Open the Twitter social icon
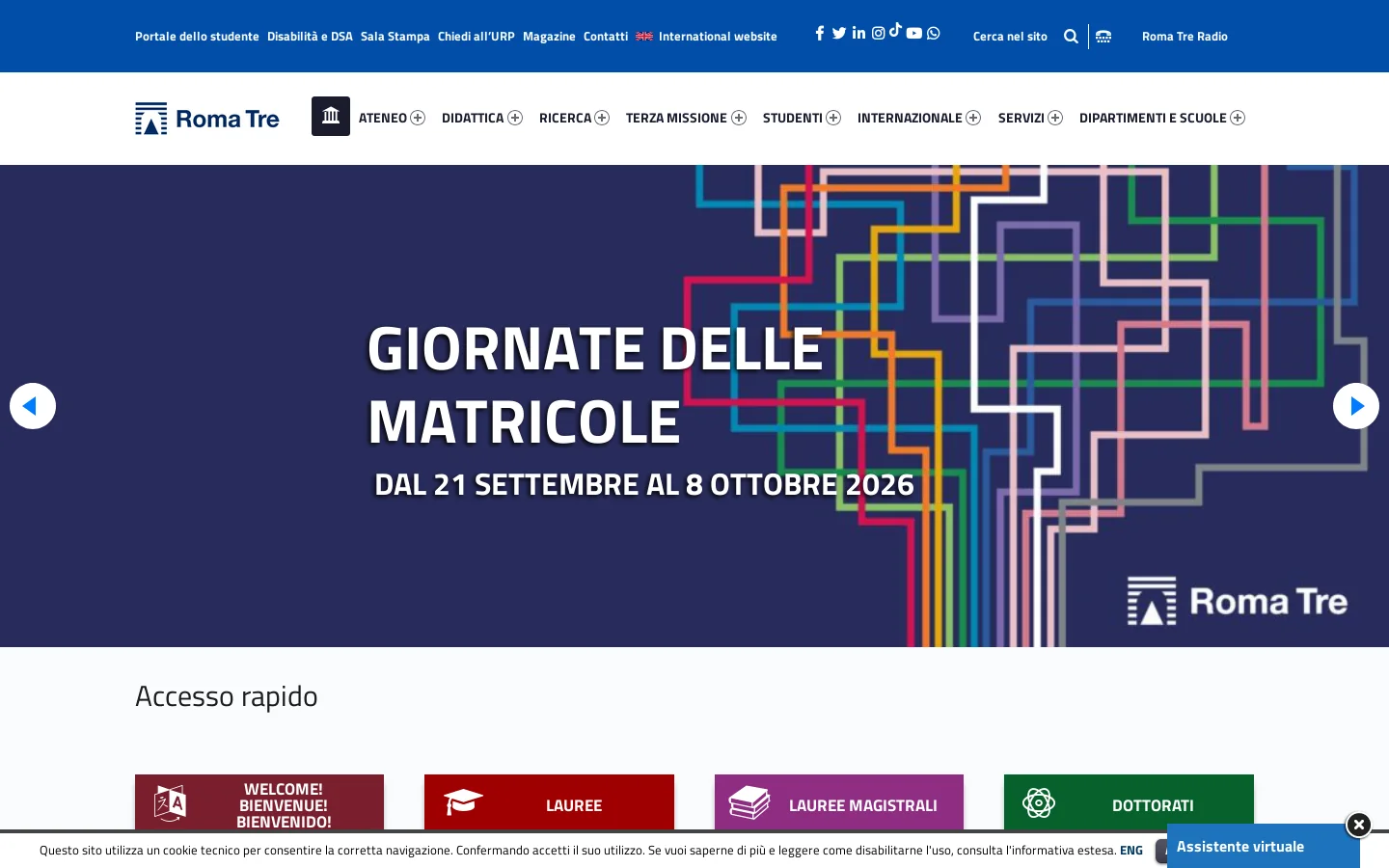Screen dimensions: 1389x868 click(x=839, y=33)
